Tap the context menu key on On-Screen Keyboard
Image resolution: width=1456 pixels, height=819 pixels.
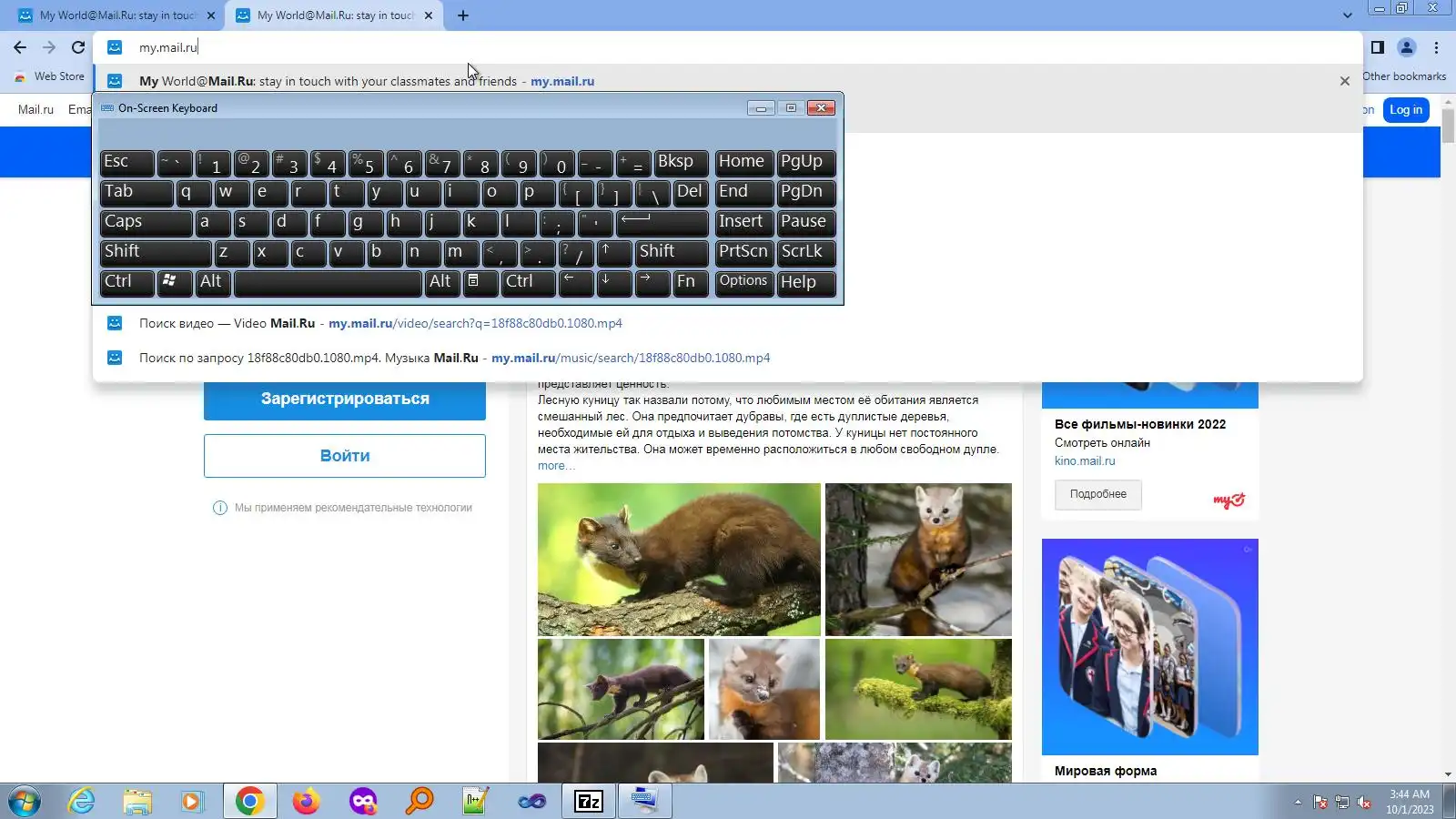480,283
